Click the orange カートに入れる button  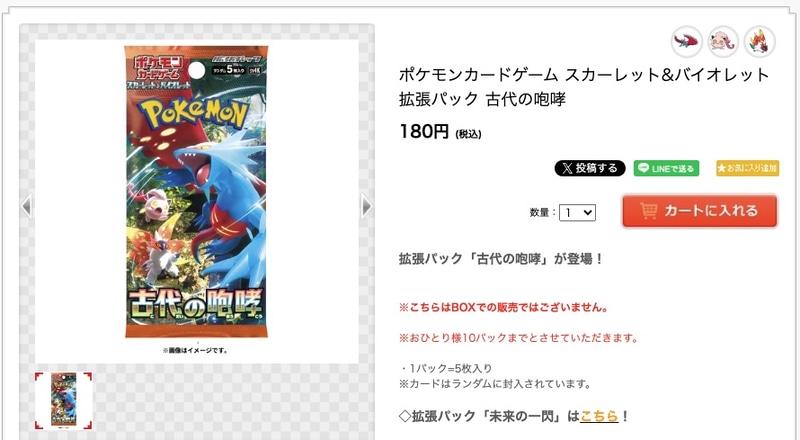click(699, 211)
